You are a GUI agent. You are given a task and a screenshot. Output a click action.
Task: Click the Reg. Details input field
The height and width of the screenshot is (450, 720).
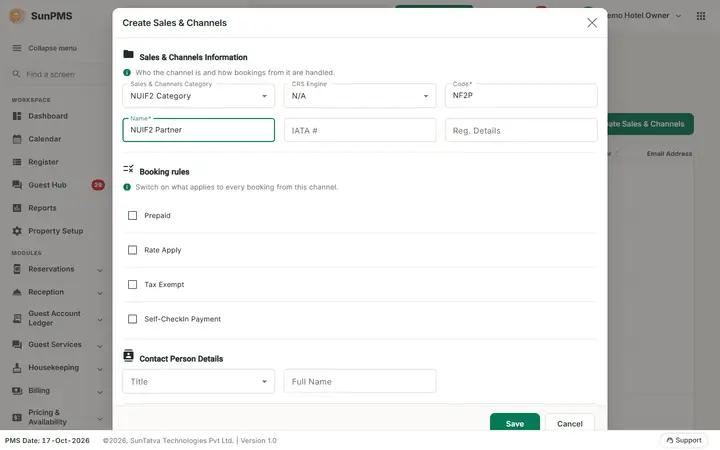[x=521, y=130]
